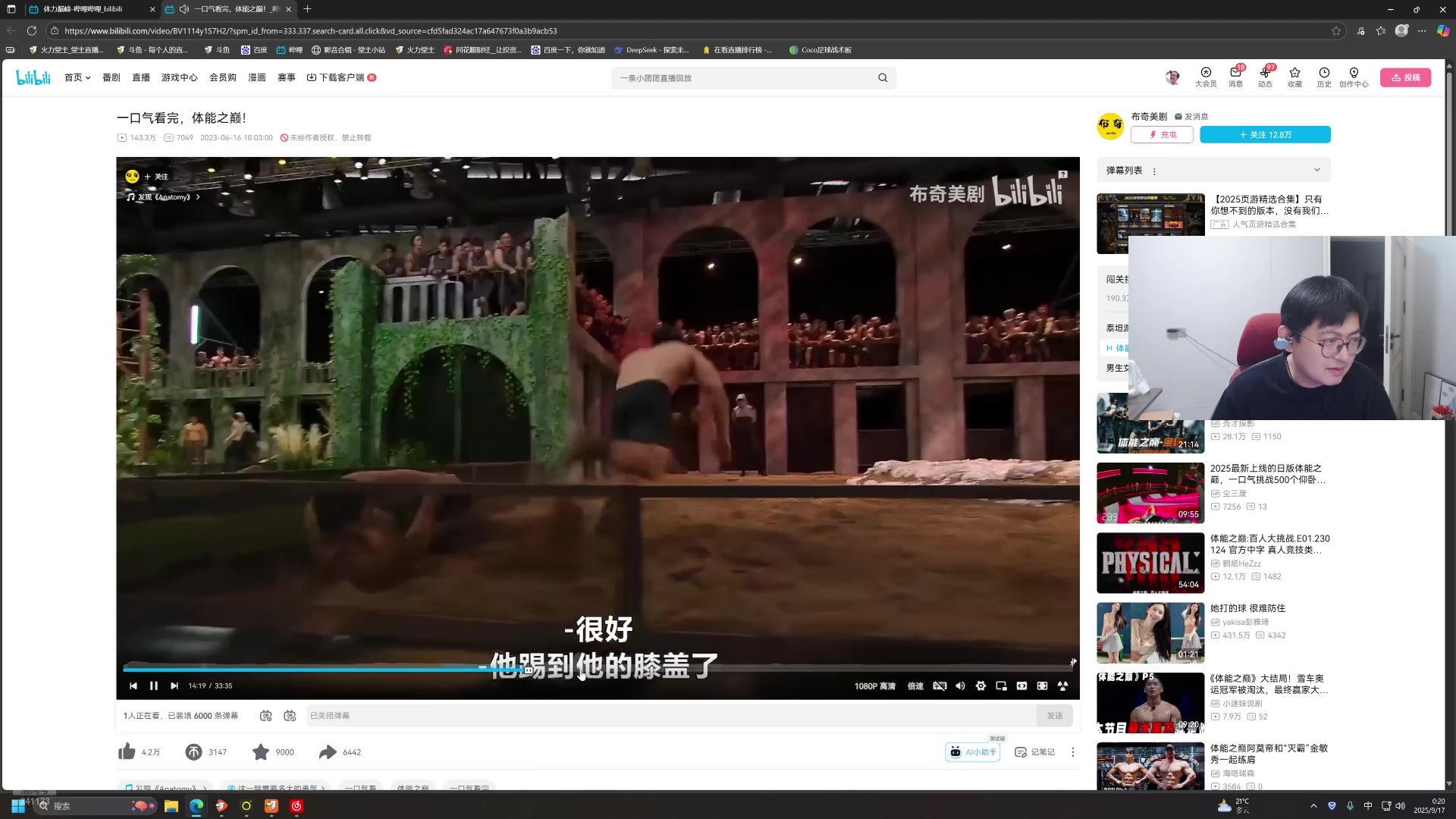Open the Windows Start menu
The width and height of the screenshot is (1456, 819).
[x=17, y=805]
